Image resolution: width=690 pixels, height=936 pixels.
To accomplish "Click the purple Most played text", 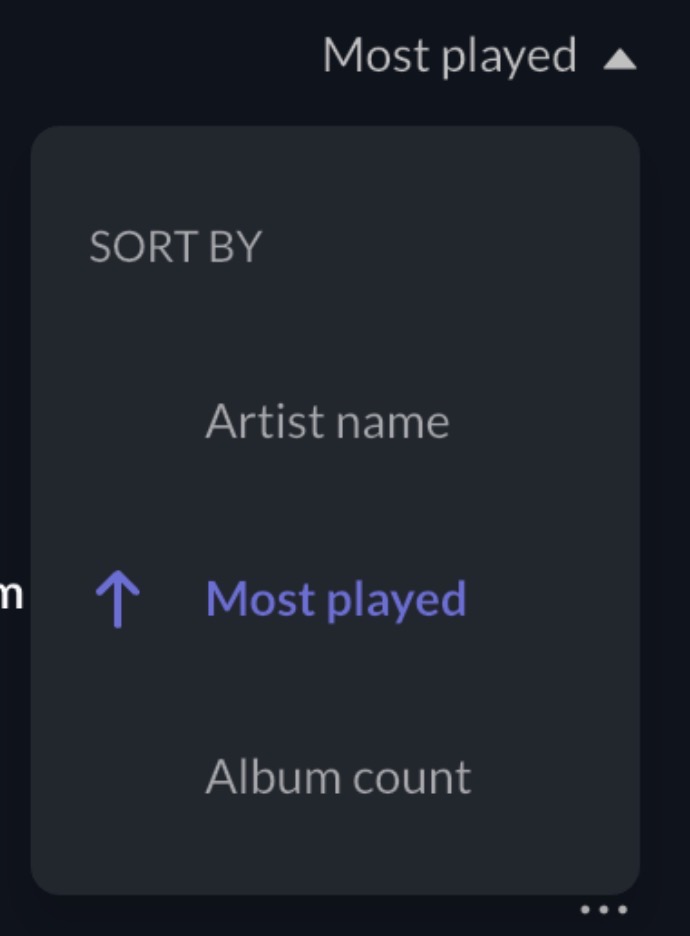I will tap(336, 599).
